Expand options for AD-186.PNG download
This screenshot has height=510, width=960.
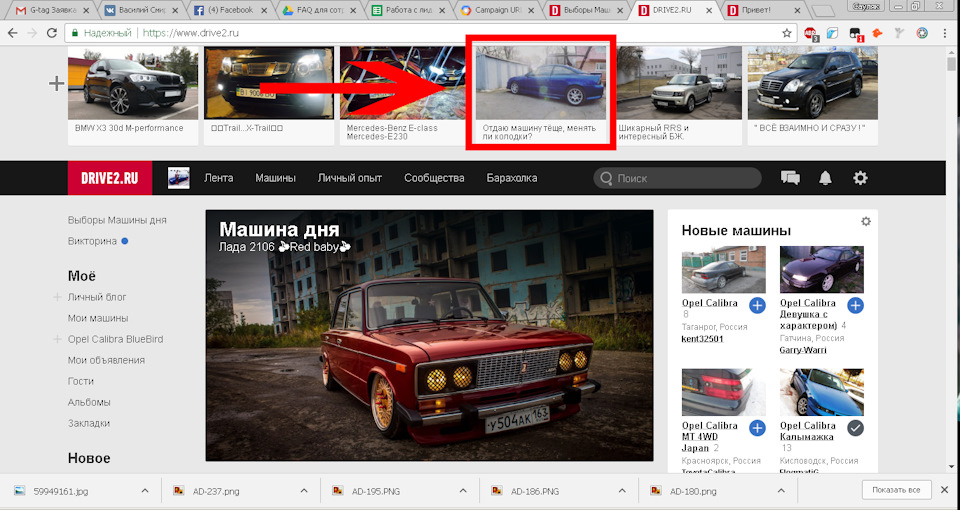pyautogui.click(x=622, y=491)
